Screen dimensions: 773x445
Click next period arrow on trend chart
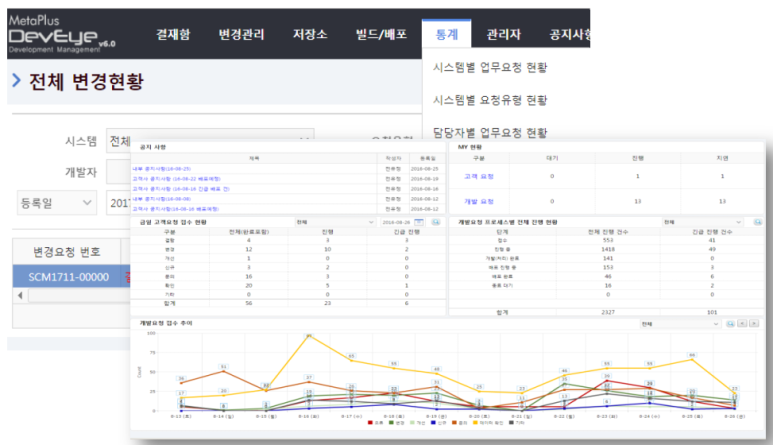point(754,324)
